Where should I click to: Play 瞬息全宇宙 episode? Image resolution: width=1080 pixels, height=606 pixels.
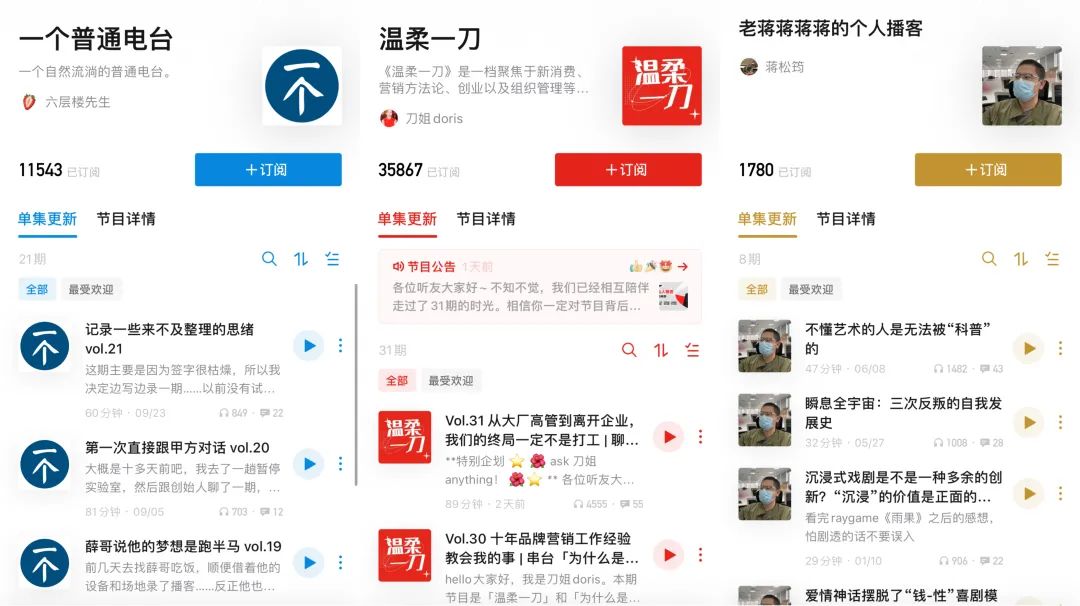[1029, 422]
